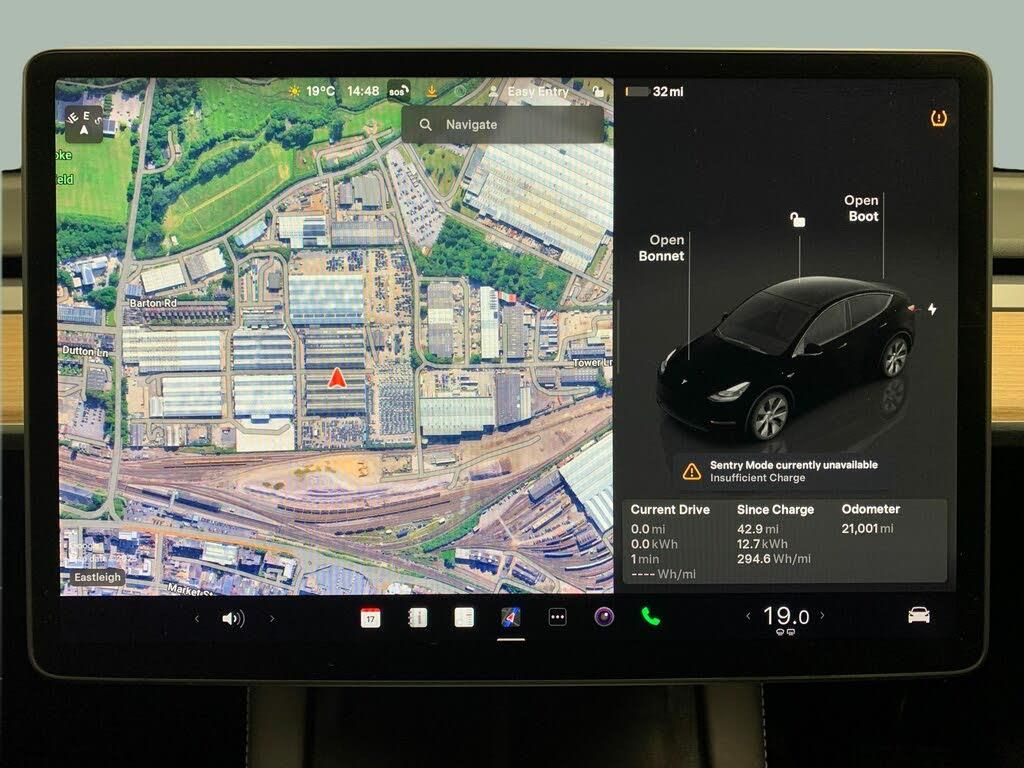This screenshot has width=1024, height=768.
Task: Tap the Eastleigh label on map
Action: [x=97, y=577]
